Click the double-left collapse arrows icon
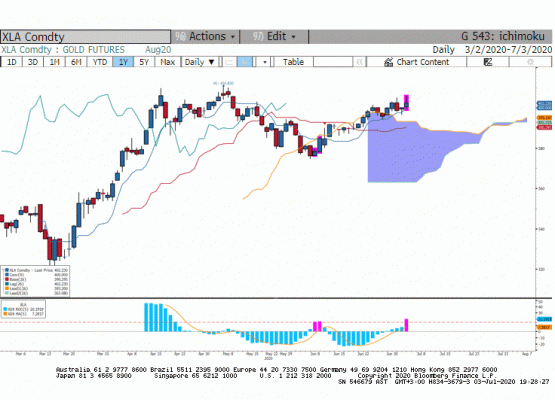 pyautogui.click(x=359, y=62)
